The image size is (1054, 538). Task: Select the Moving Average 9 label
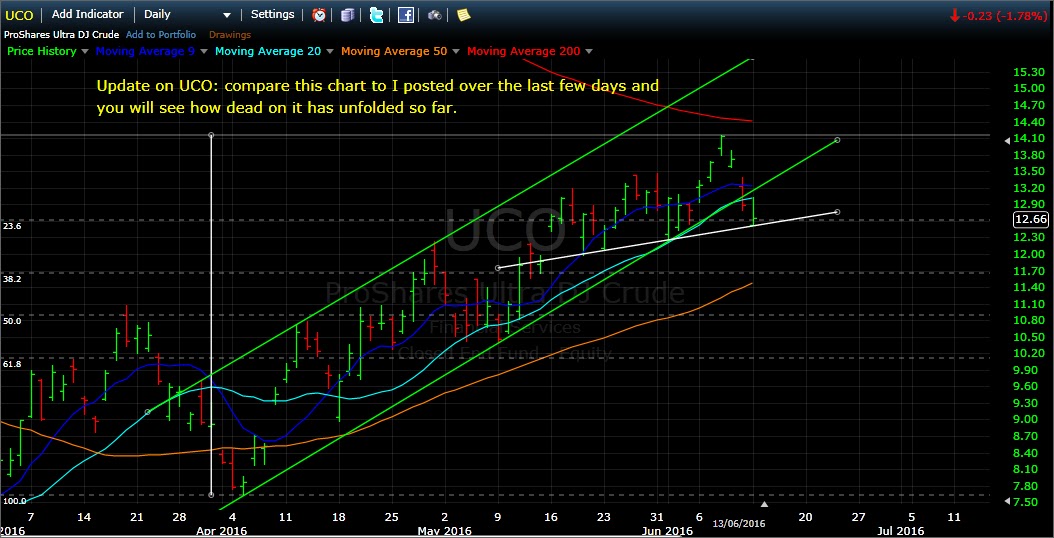pyautogui.click(x=147, y=51)
